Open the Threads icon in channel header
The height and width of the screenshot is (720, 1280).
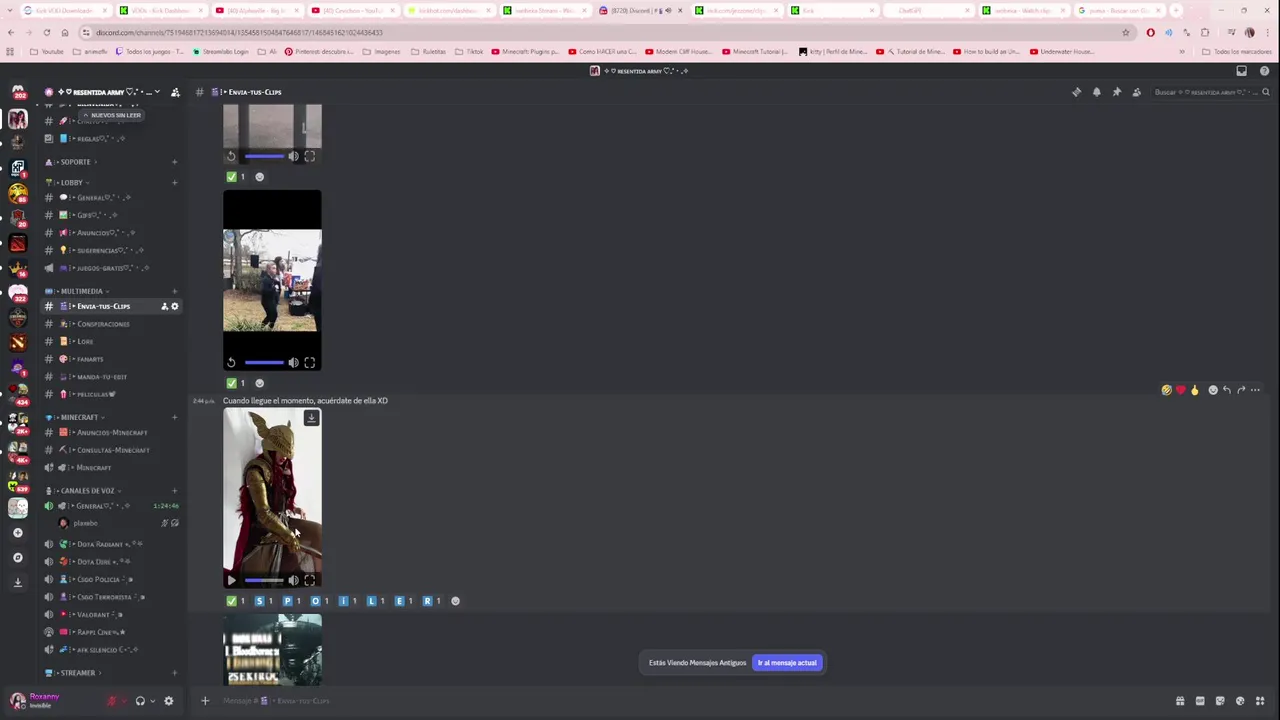coord(1076,92)
